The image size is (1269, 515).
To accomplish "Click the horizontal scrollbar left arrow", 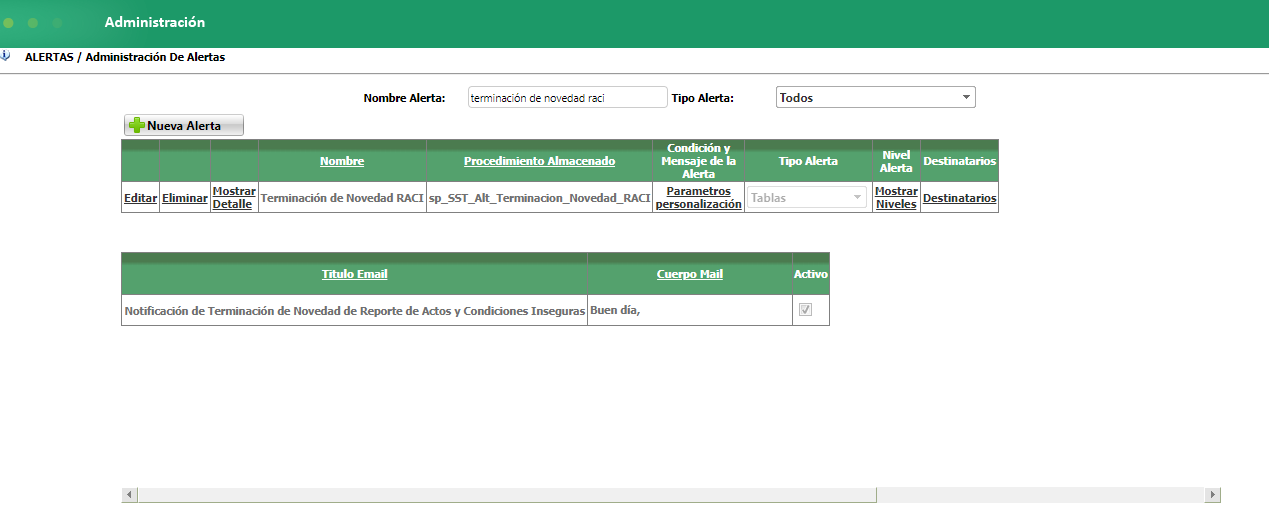I will tap(129, 495).
